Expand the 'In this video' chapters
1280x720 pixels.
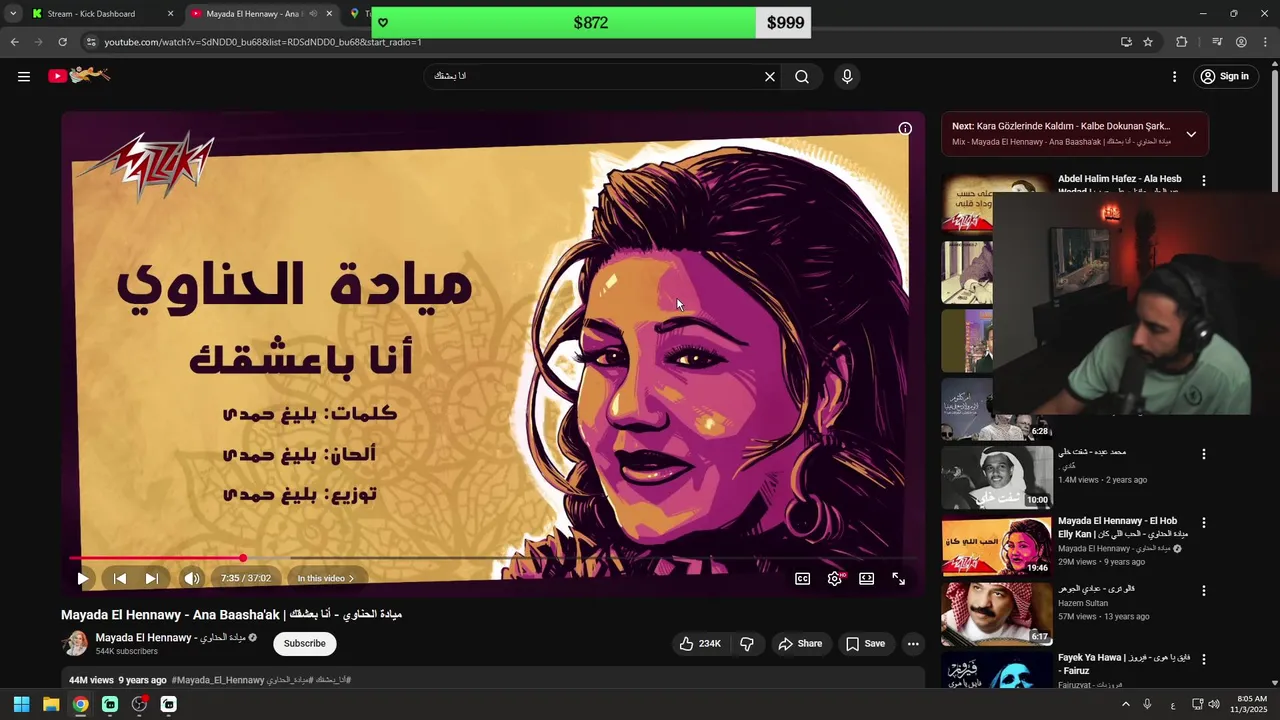coord(325,578)
